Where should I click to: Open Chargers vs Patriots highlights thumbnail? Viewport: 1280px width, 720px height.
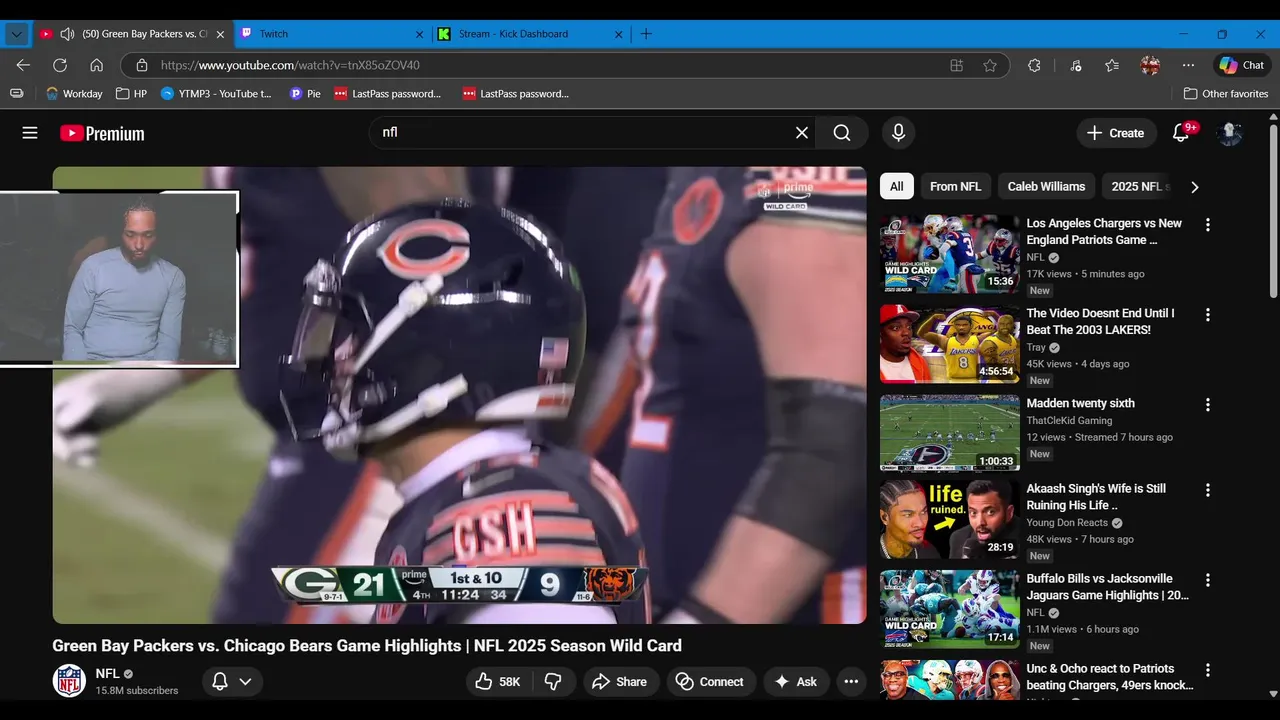click(x=950, y=254)
